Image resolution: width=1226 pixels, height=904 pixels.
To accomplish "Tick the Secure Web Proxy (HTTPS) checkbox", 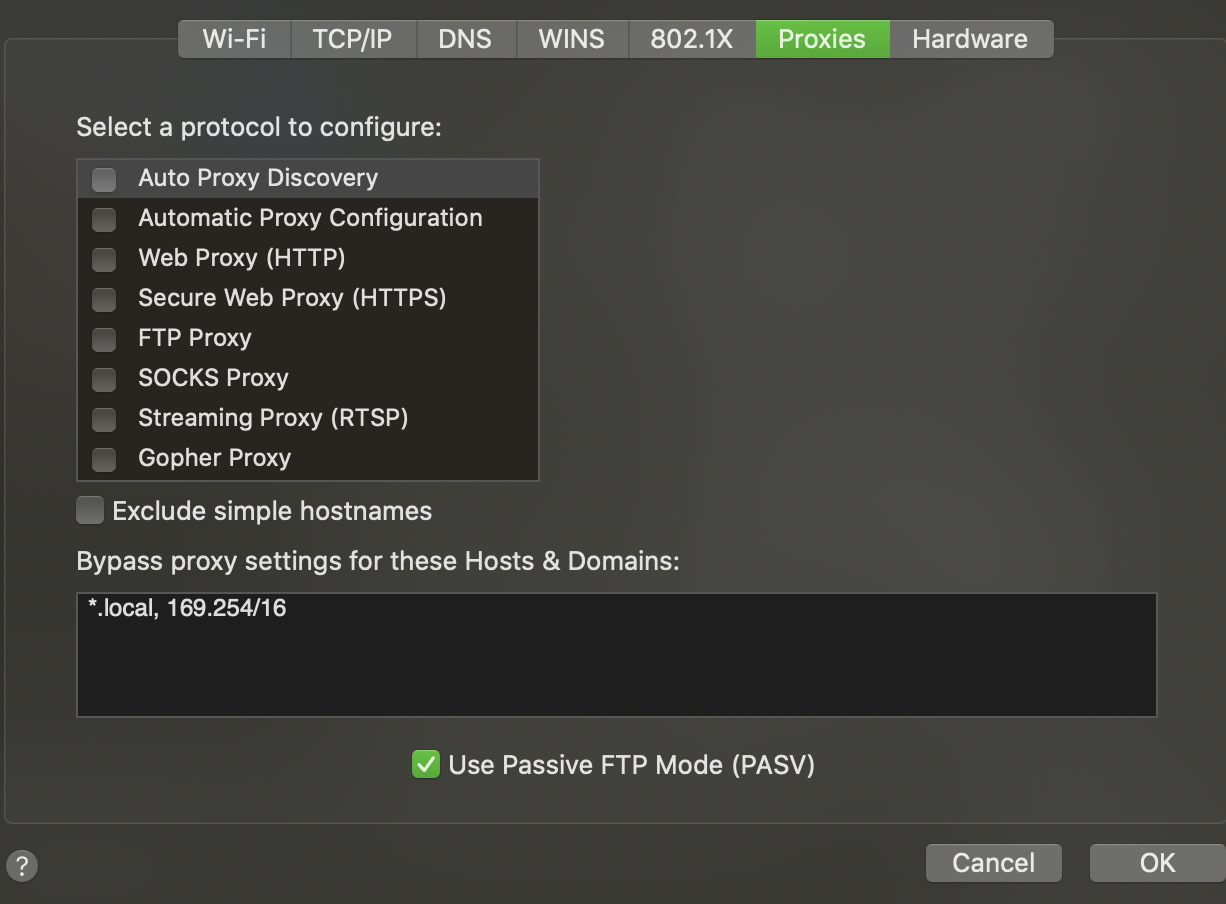I will (104, 299).
